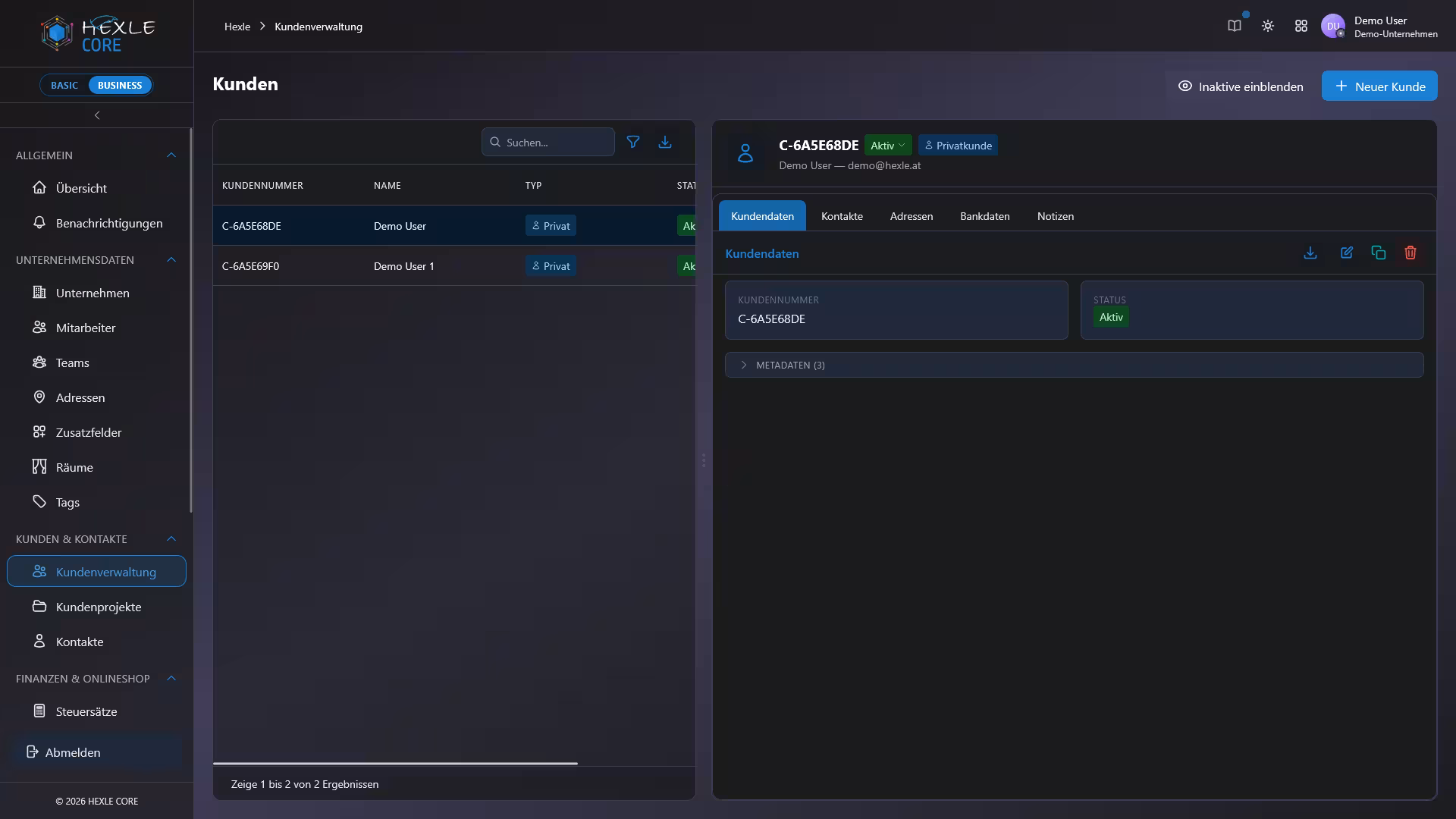Delete customer with the red trash icon
Screen dimensions: 1456x819
tap(1410, 253)
